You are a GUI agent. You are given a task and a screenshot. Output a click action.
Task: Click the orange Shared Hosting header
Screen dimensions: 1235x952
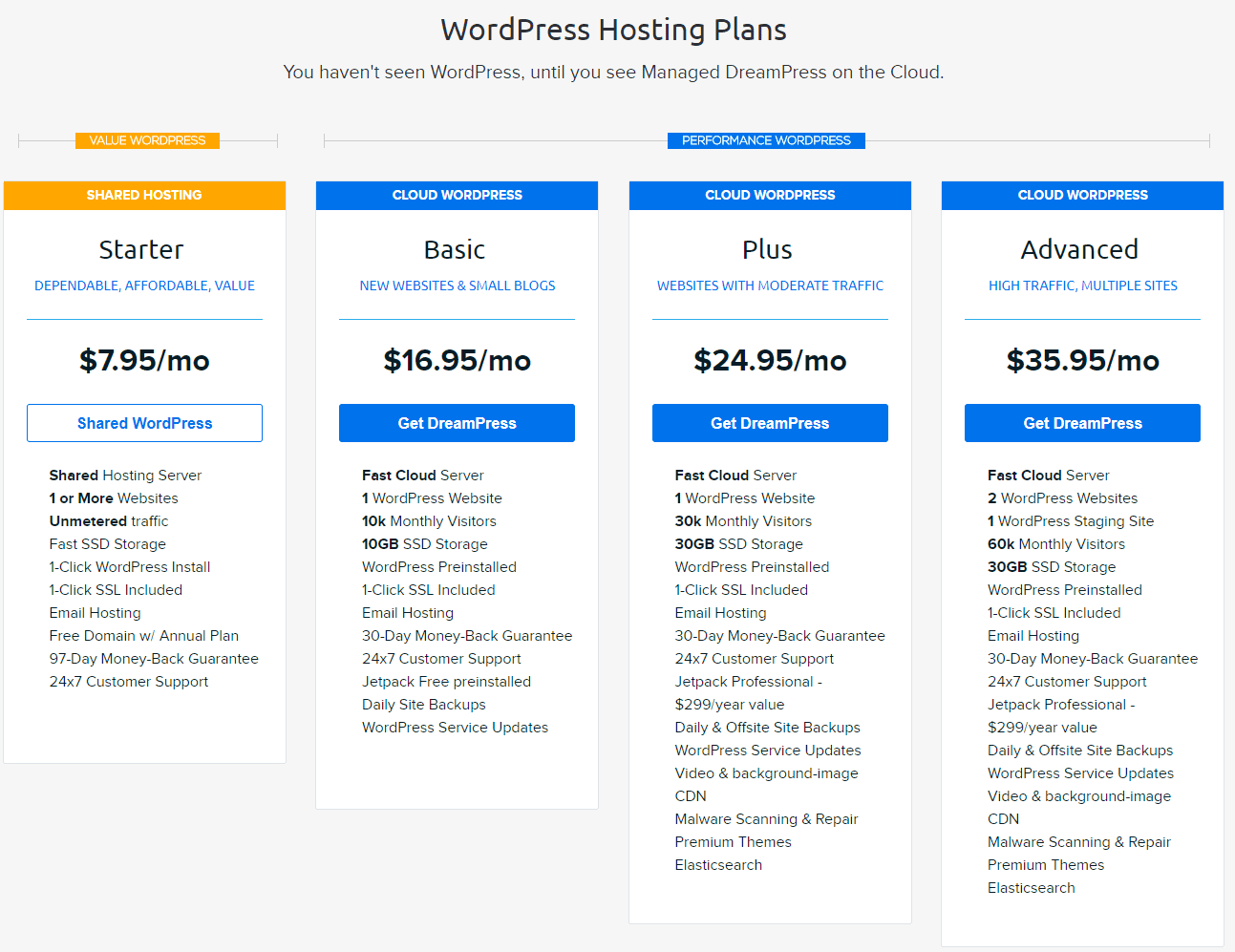144,195
